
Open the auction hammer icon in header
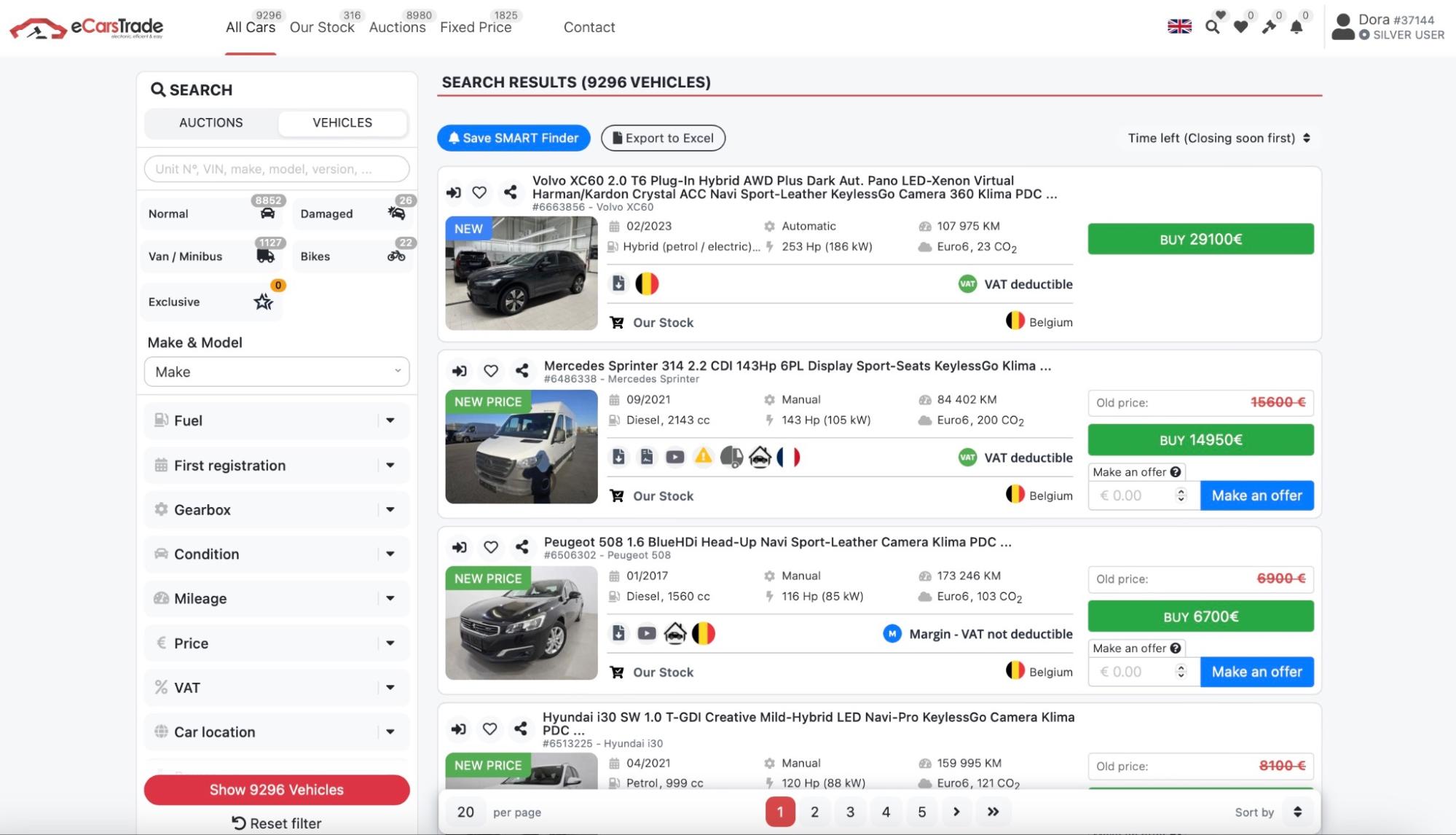click(1269, 28)
